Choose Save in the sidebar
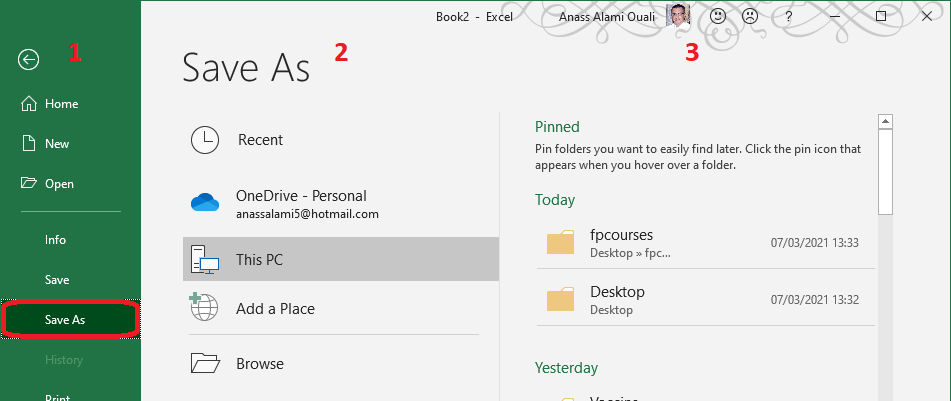 coord(70,280)
